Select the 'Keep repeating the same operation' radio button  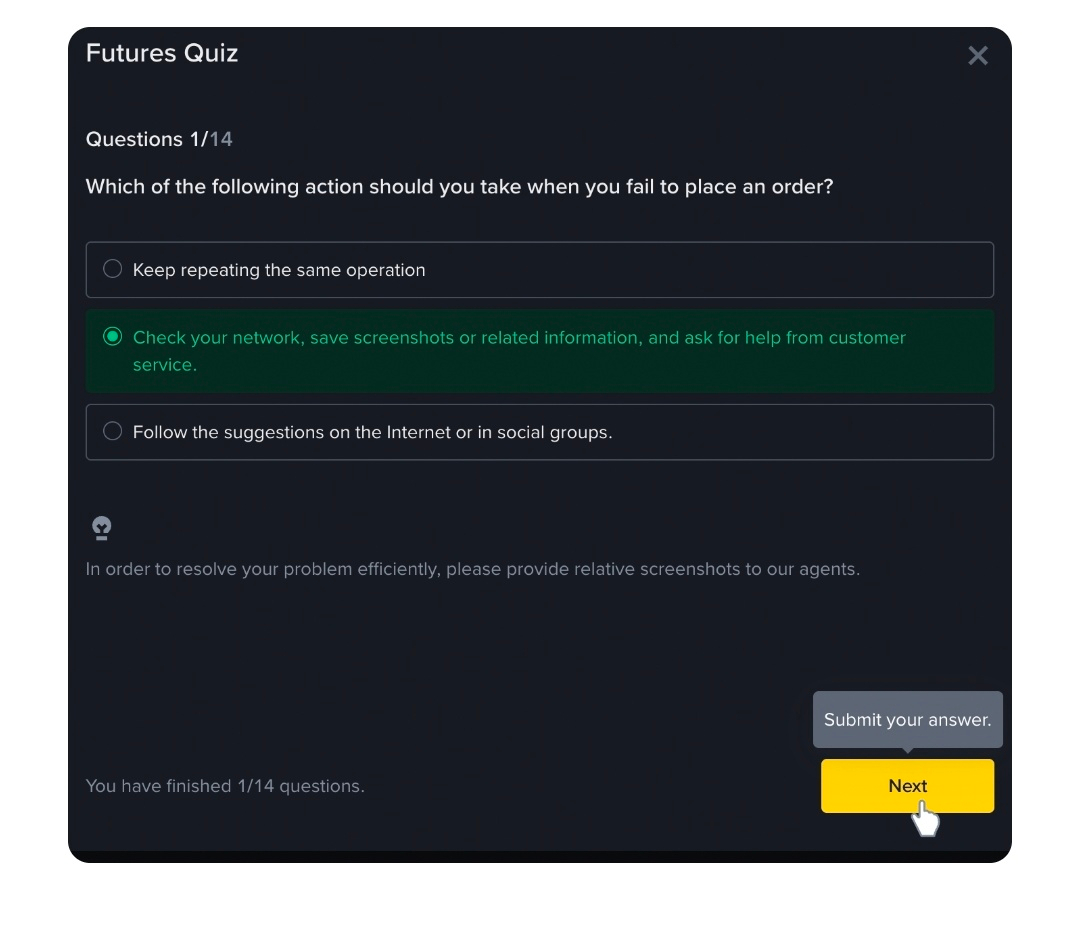click(x=113, y=269)
